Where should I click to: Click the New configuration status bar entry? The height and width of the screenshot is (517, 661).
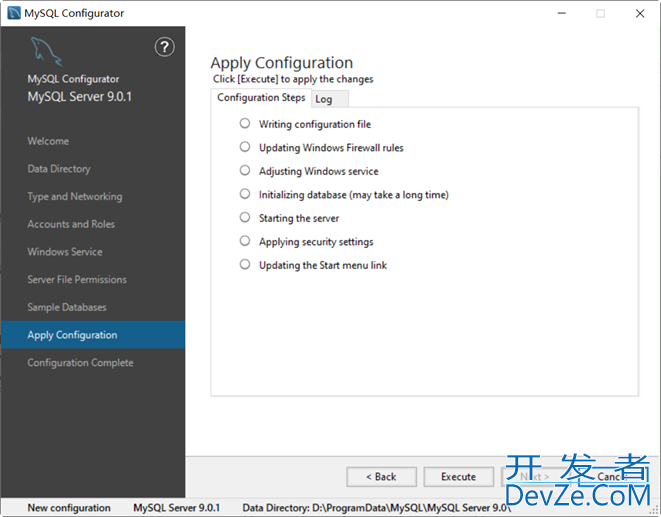click(x=69, y=508)
